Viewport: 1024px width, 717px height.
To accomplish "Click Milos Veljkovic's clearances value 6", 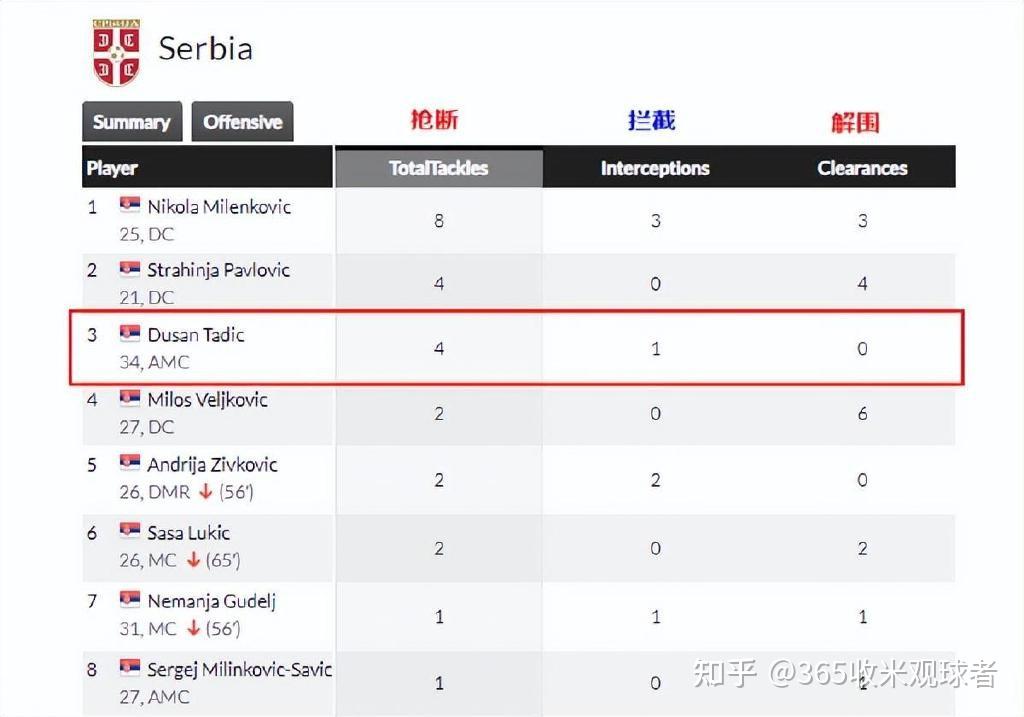I will coord(862,413).
